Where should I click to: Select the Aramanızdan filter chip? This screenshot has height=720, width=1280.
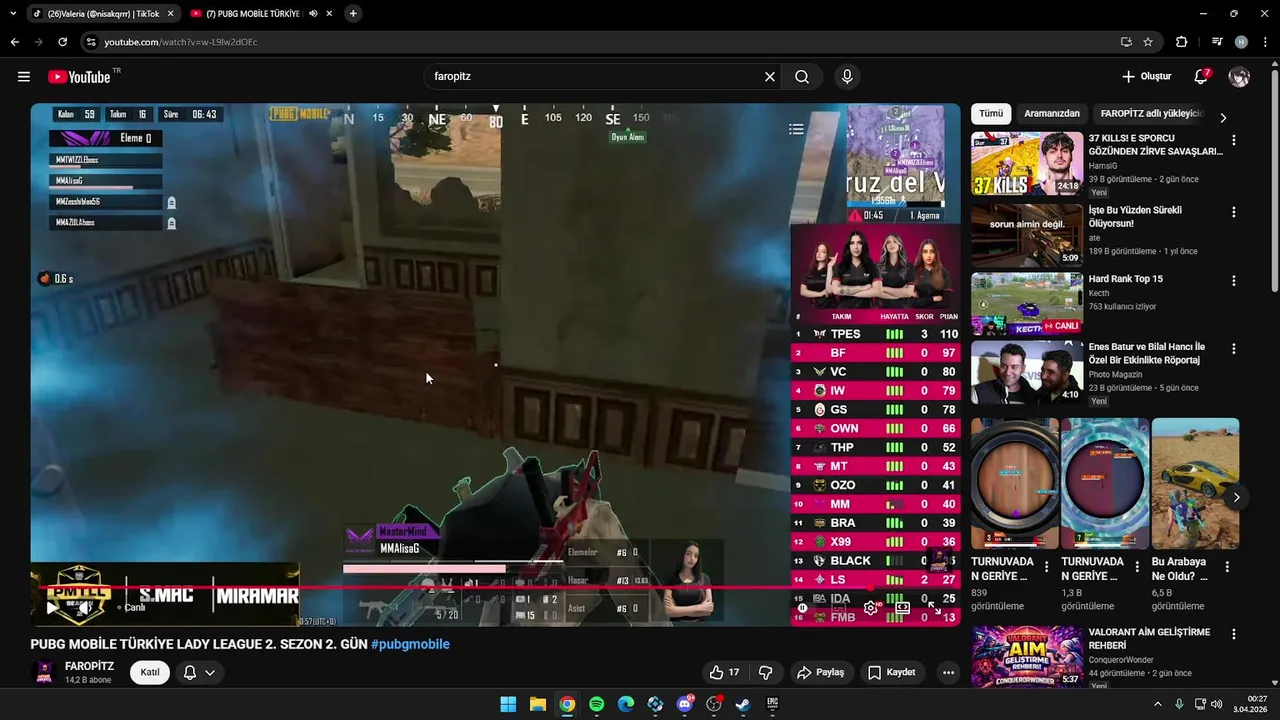click(x=1052, y=114)
